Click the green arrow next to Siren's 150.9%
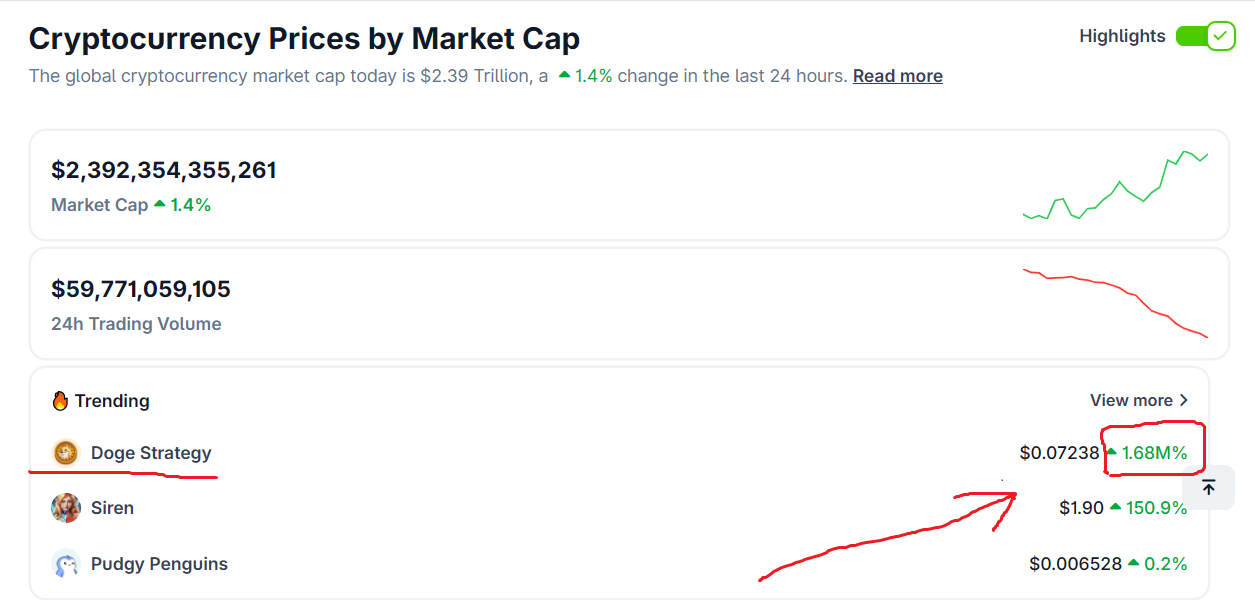This screenshot has height=600, width=1255. (1115, 508)
